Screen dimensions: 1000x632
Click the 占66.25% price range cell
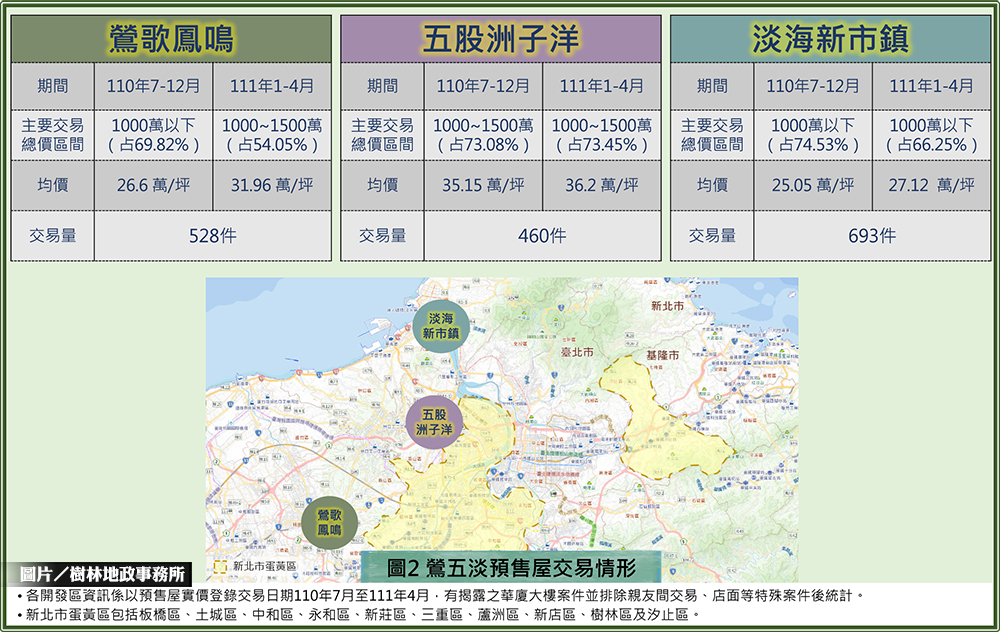point(931,135)
